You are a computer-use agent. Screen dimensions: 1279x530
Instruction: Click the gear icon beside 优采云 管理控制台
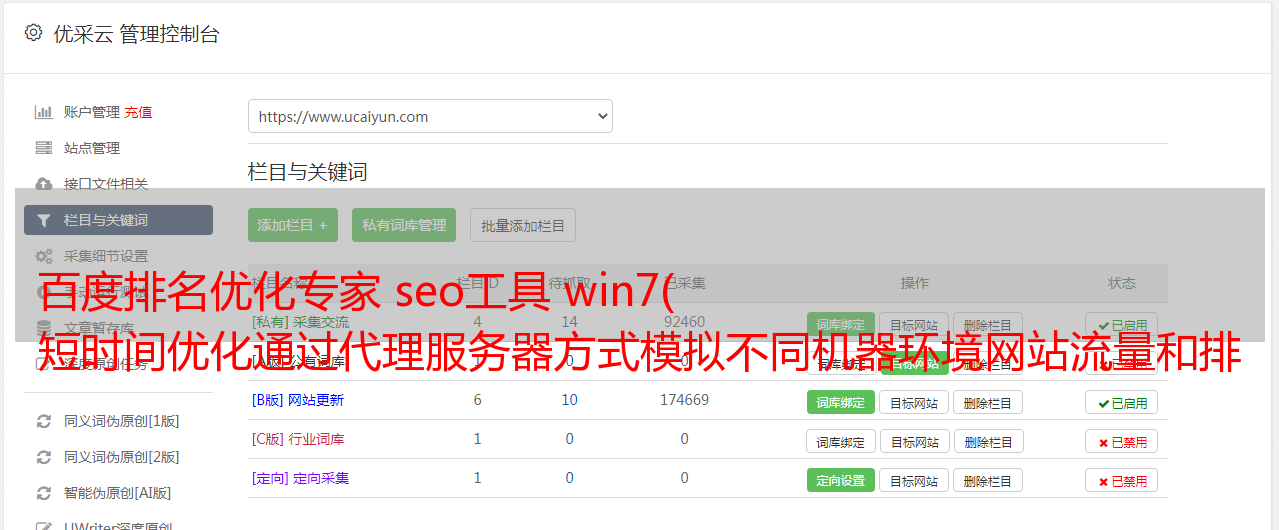pyautogui.click(x=33, y=33)
